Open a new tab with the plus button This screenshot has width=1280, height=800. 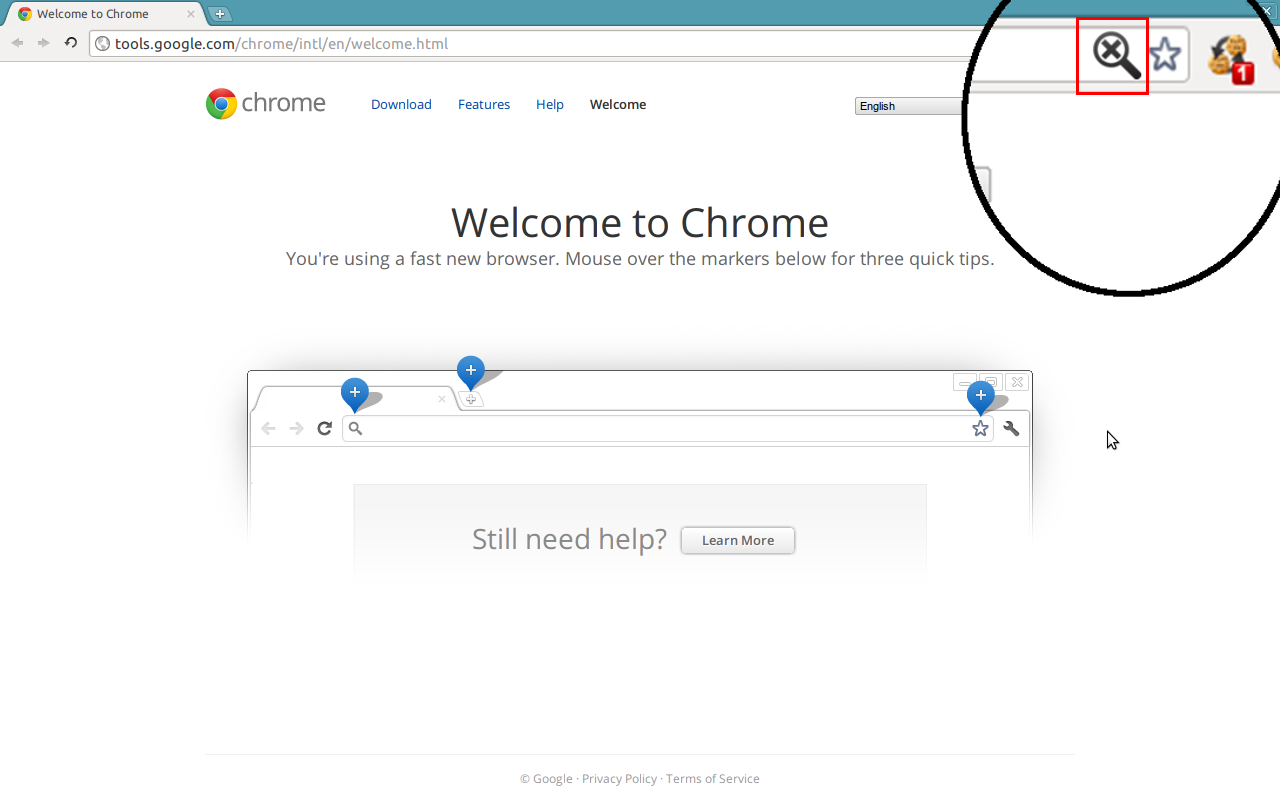coord(219,14)
